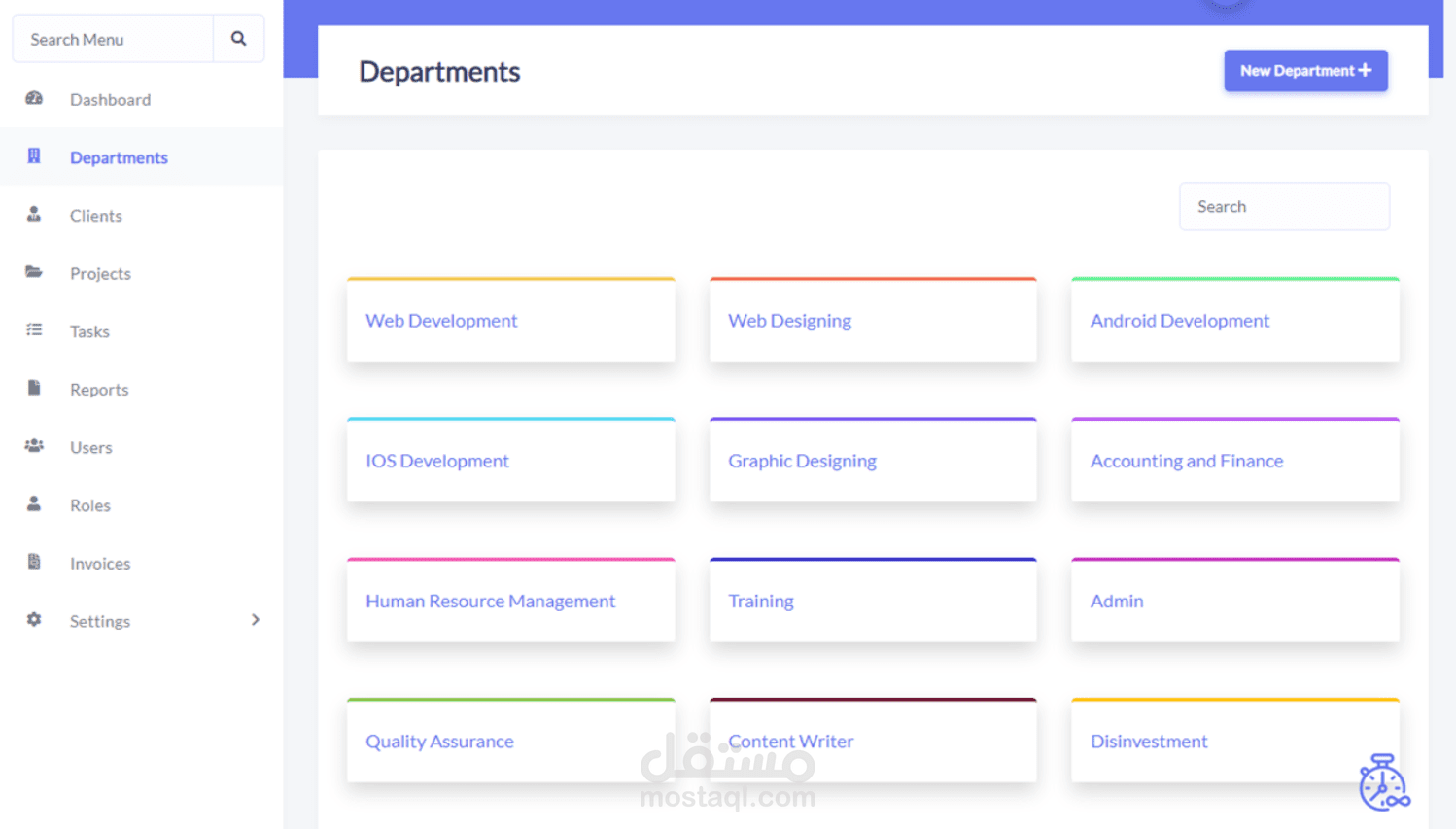Click the Clients person icon
The width and height of the screenshot is (1456, 829).
click(x=34, y=214)
